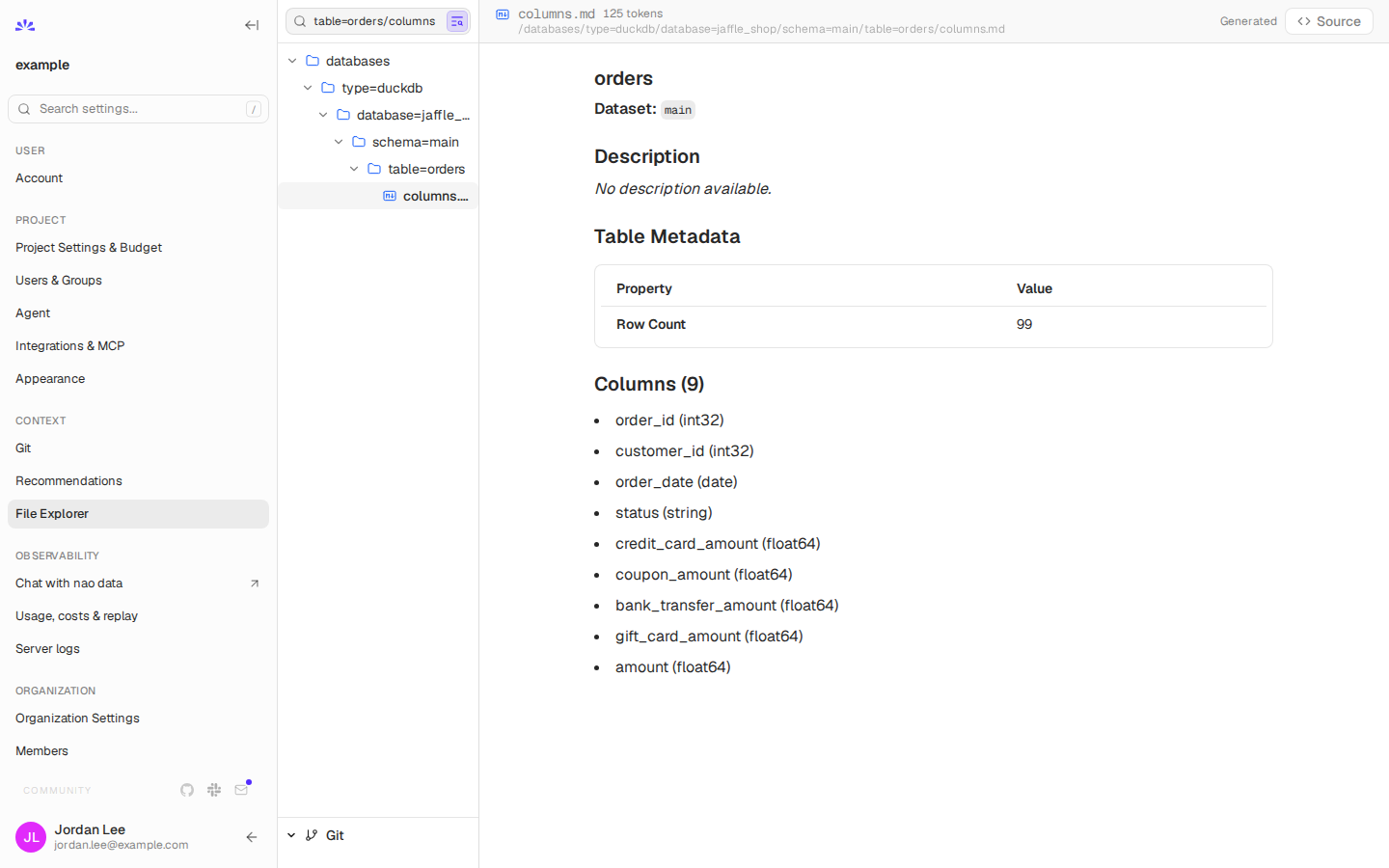Collapse the table=orders folder chevron
1389x868 pixels.
click(x=354, y=169)
